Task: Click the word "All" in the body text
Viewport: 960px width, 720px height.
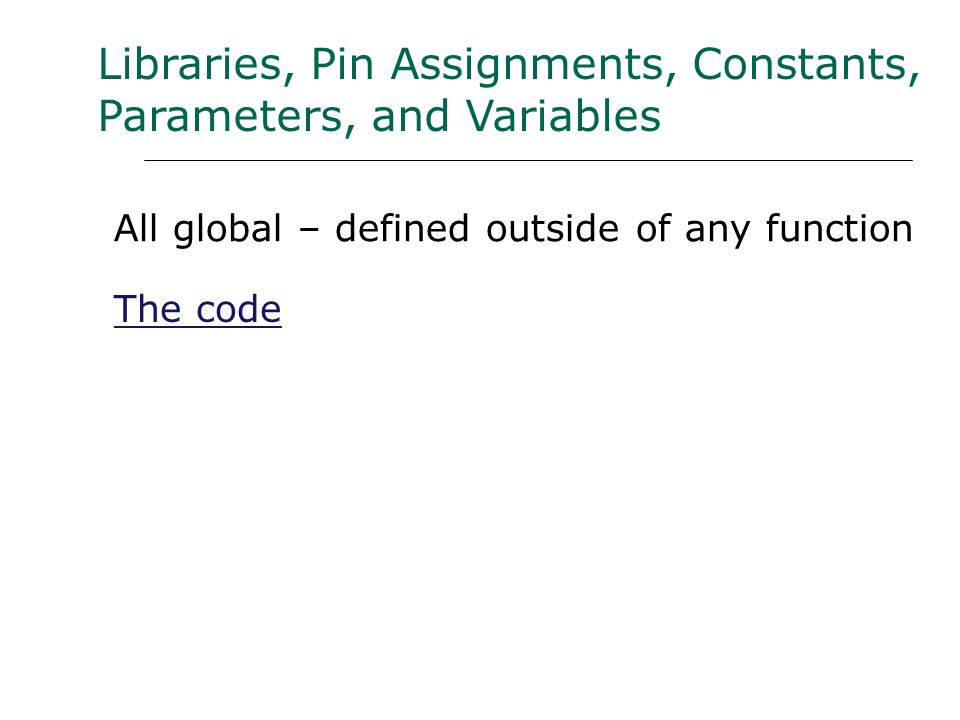Action: tap(136, 229)
